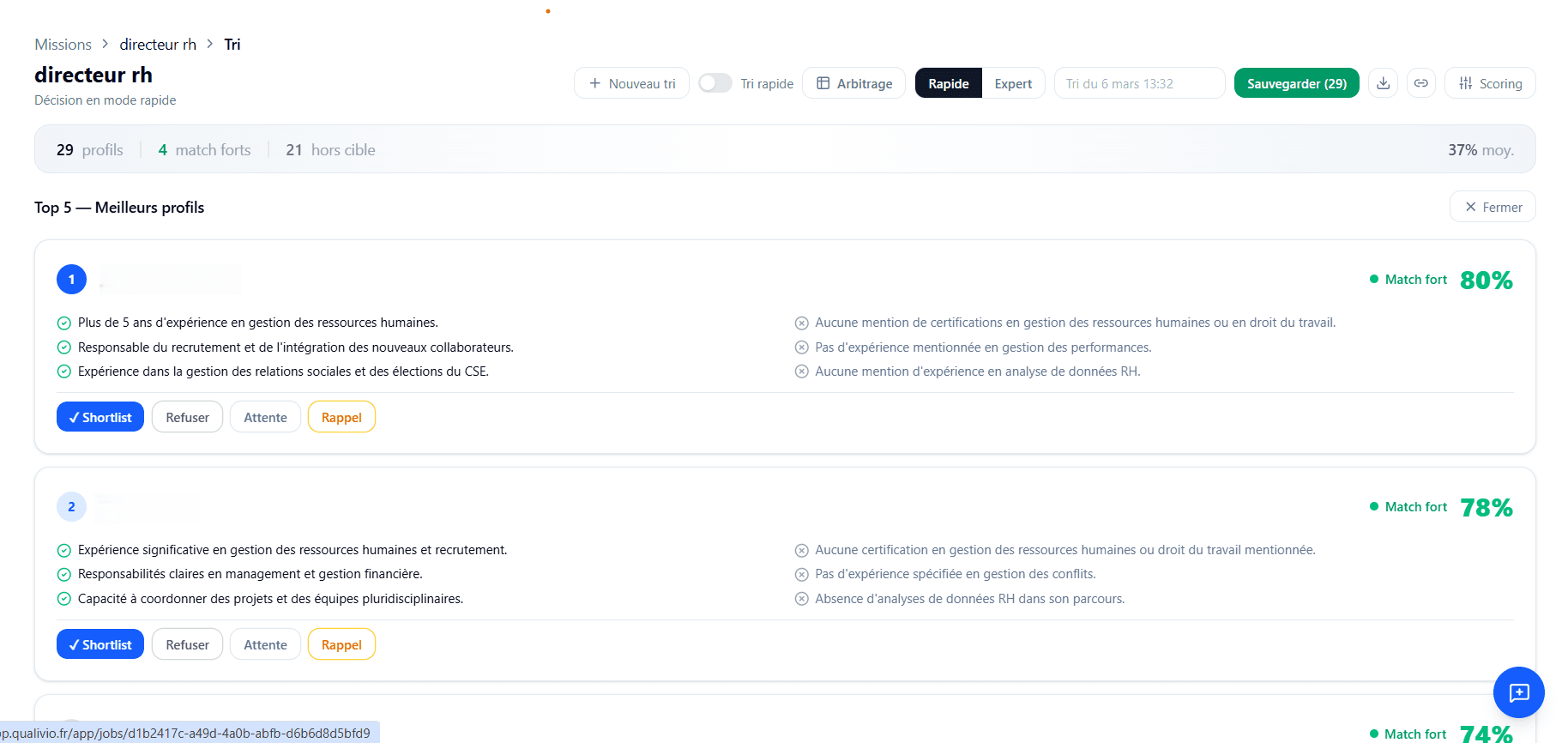Viewport: 1568px width, 743px height.
Task: Click 'Capacité à coordonner des projets' line
Action: pos(270,599)
